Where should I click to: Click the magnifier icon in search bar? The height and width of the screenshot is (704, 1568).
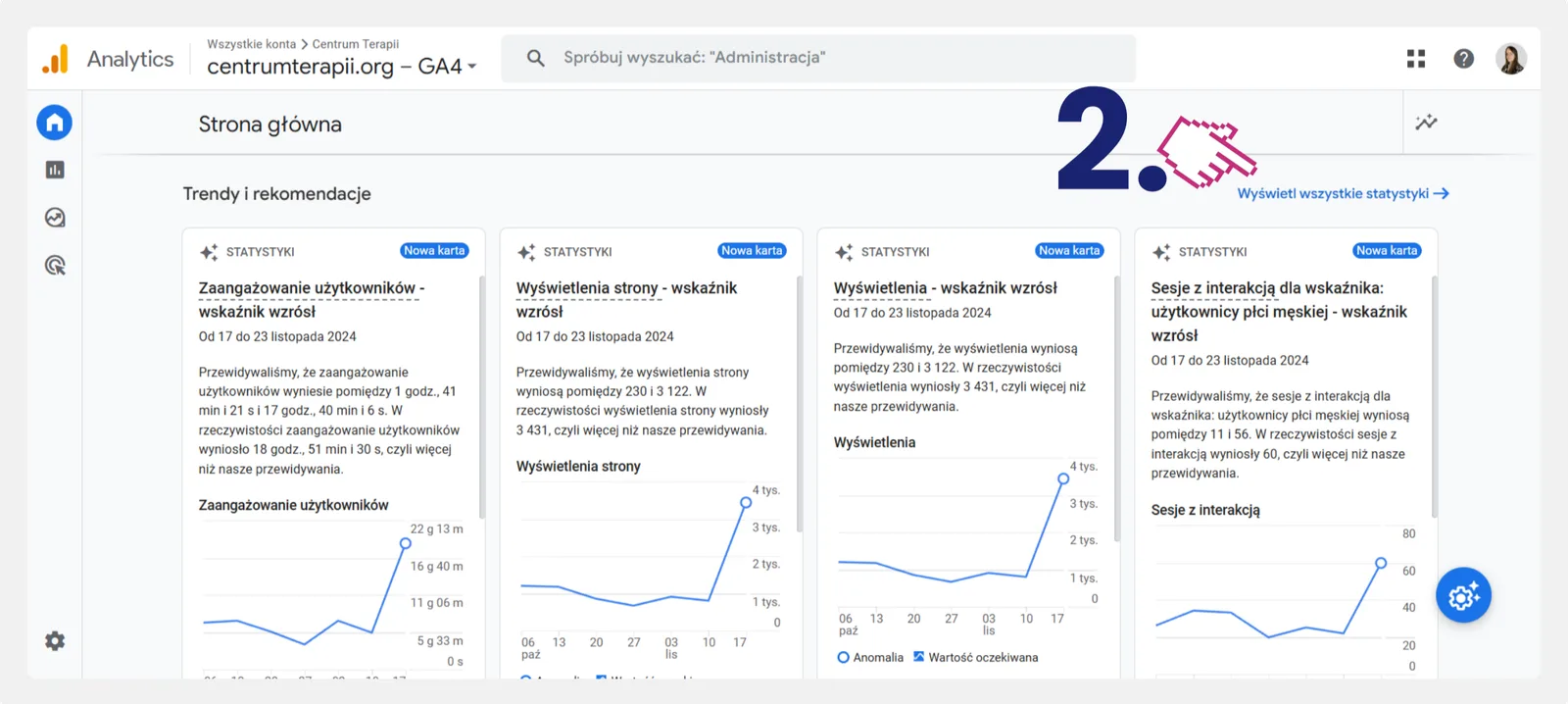point(536,58)
